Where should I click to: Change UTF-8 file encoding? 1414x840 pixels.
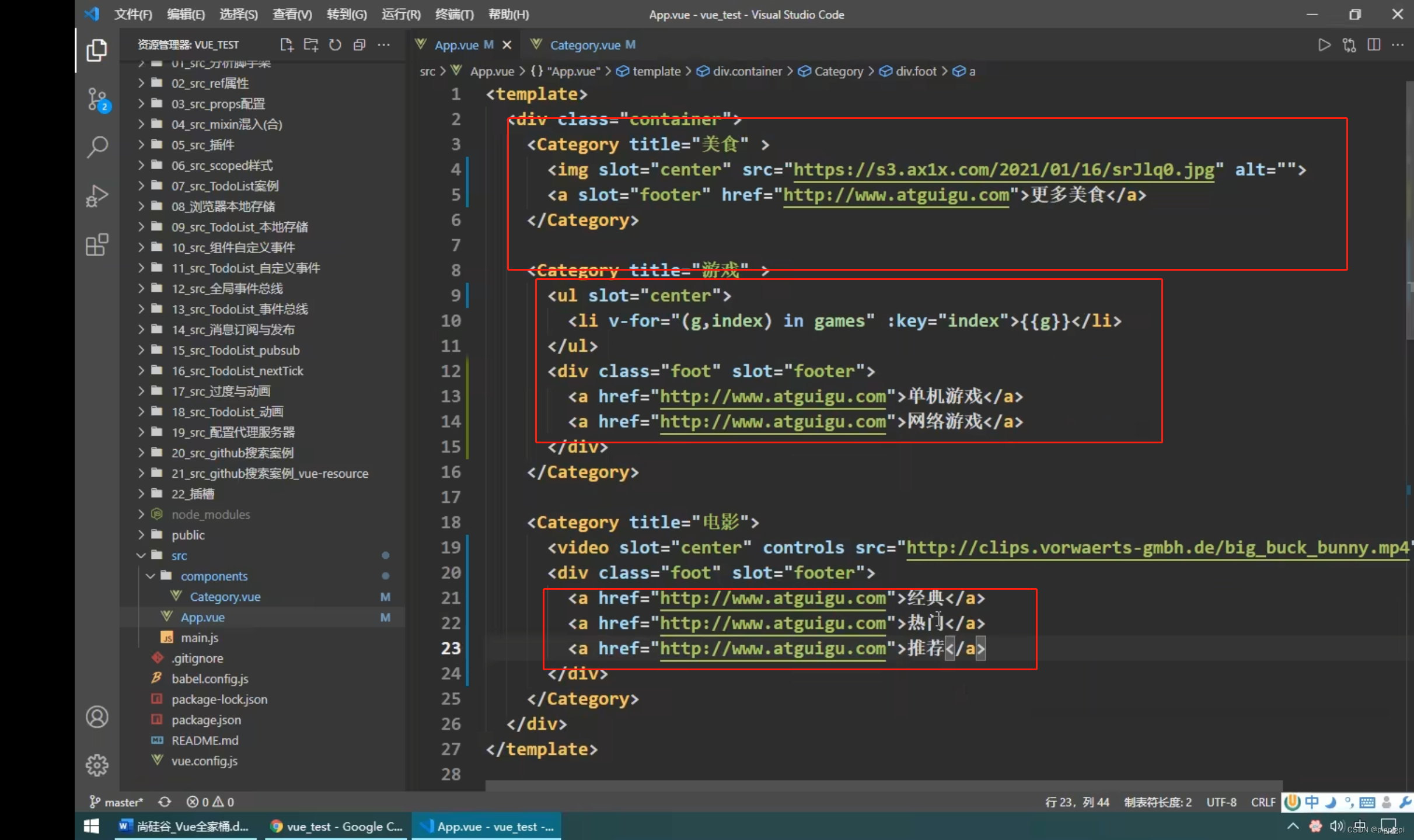coord(1221,802)
